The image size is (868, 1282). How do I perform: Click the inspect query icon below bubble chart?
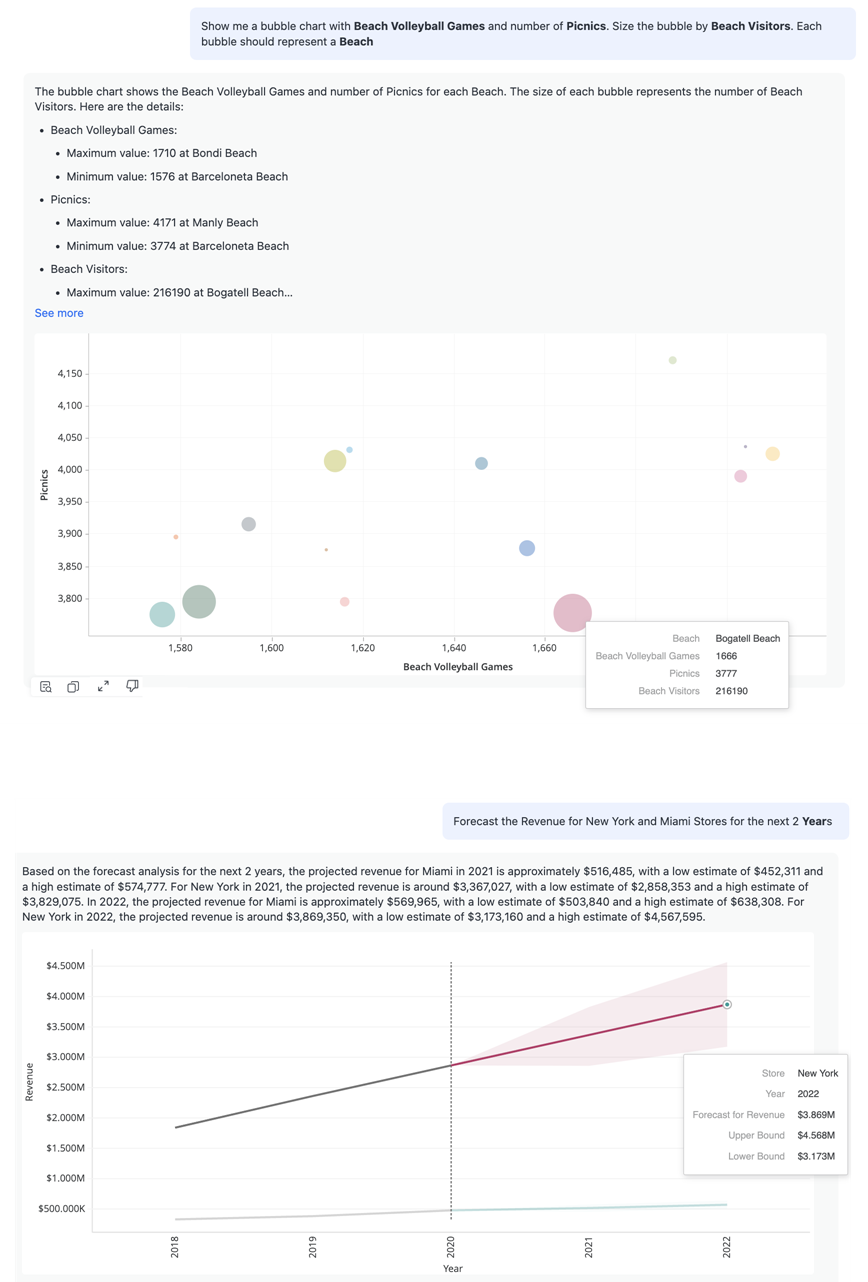point(46,686)
